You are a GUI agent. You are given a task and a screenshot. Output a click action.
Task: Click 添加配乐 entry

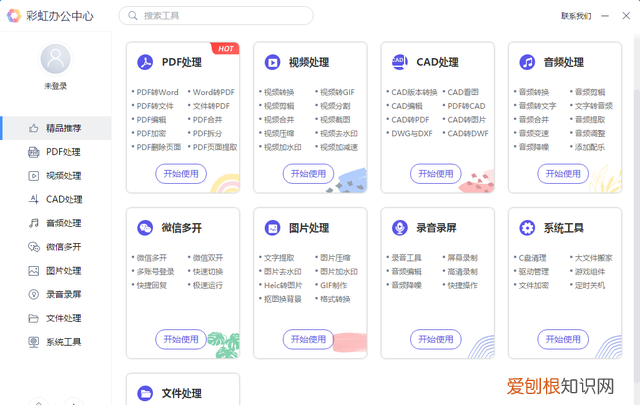coord(590,147)
